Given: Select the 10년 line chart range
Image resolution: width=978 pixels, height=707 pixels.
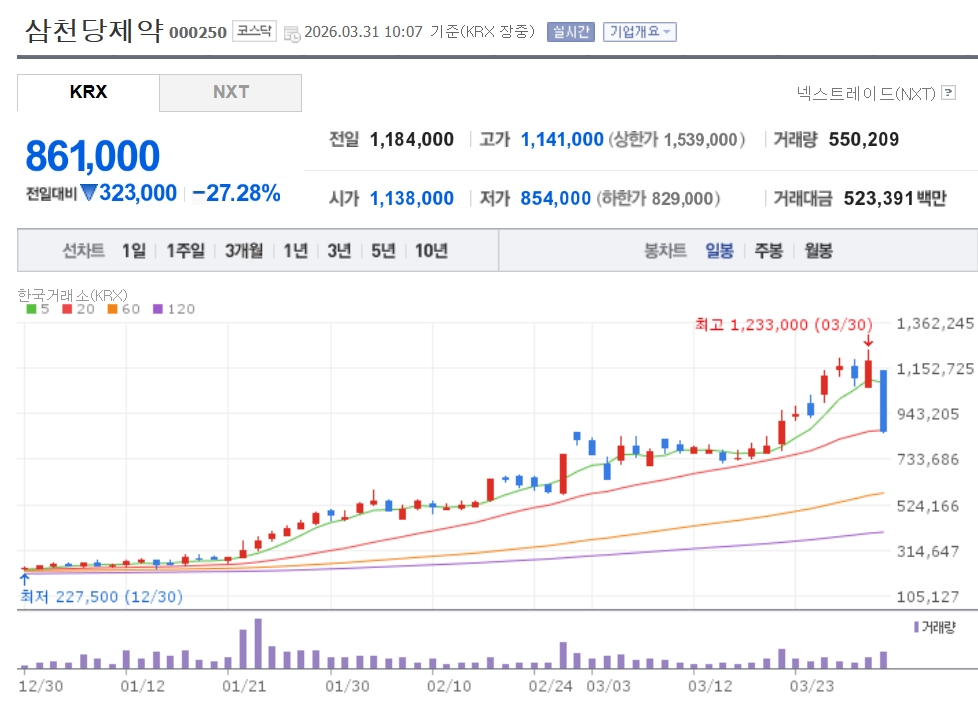Looking at the screenshot, I should click(x=431, y=250).
